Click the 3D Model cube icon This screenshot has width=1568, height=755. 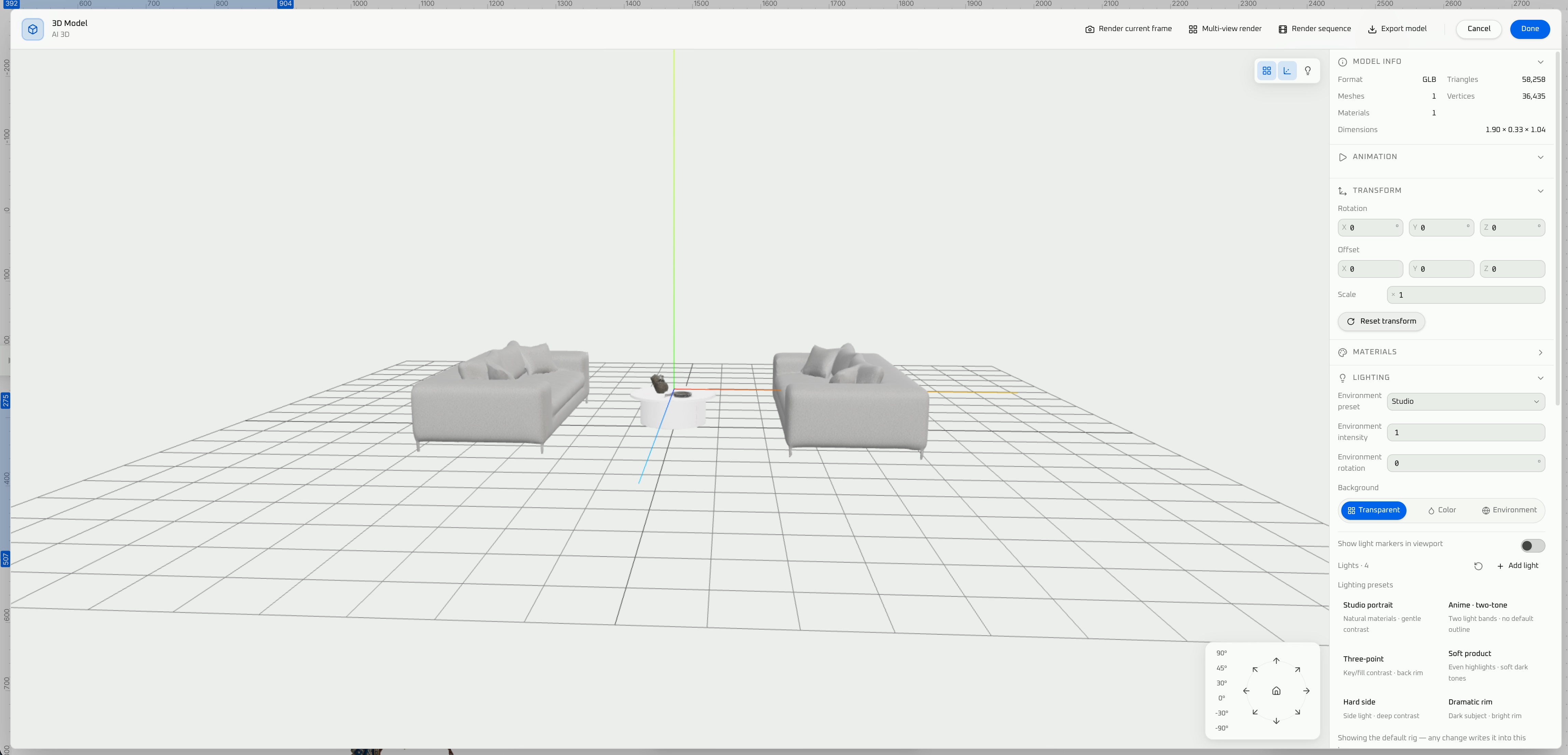tap(33, 29)
